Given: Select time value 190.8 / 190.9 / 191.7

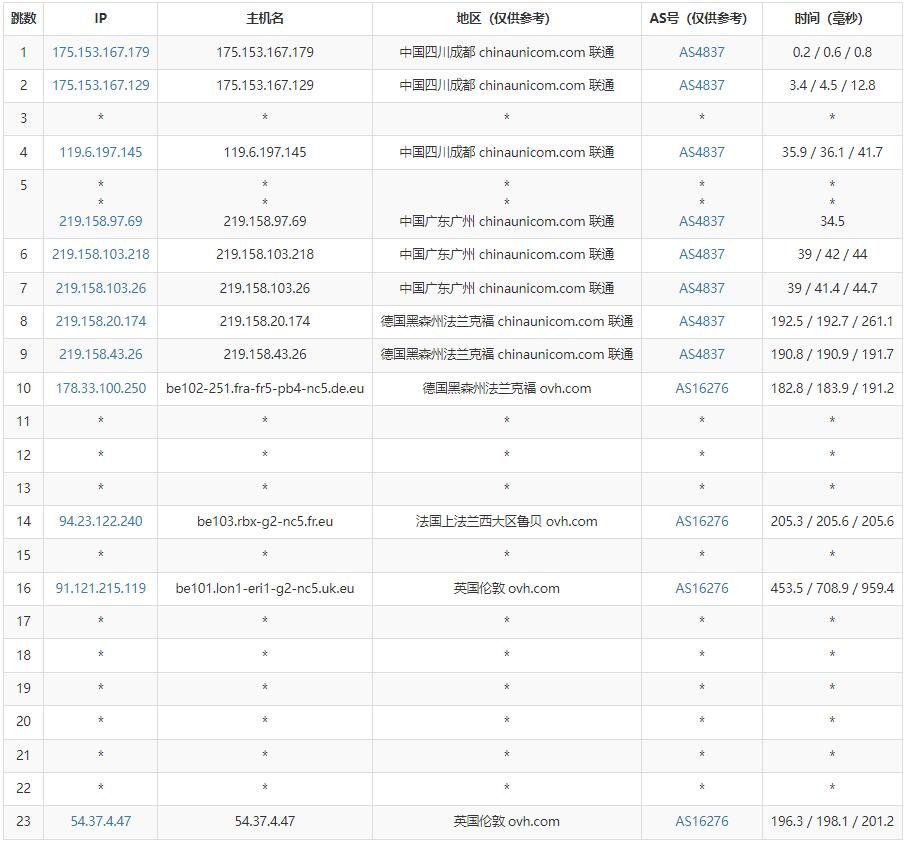Looking at the screenshot, I should point(832,354).
